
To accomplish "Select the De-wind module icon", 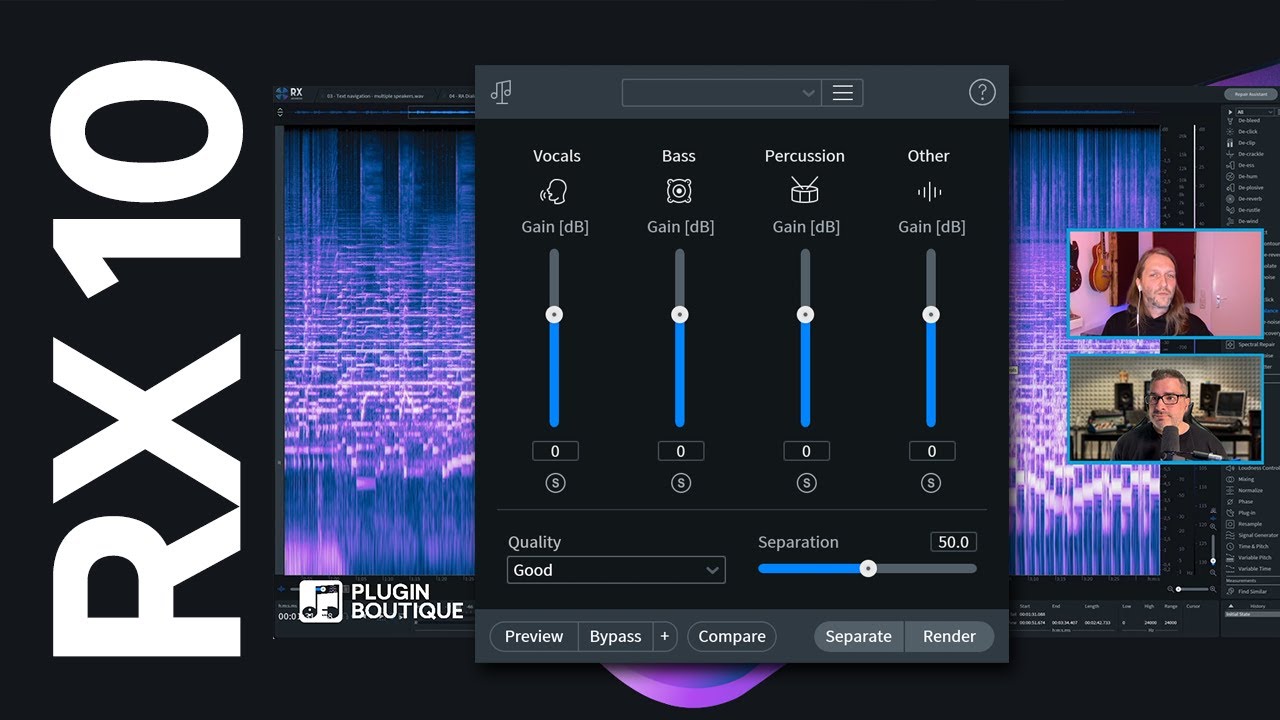I will [x=1230, y=221].
